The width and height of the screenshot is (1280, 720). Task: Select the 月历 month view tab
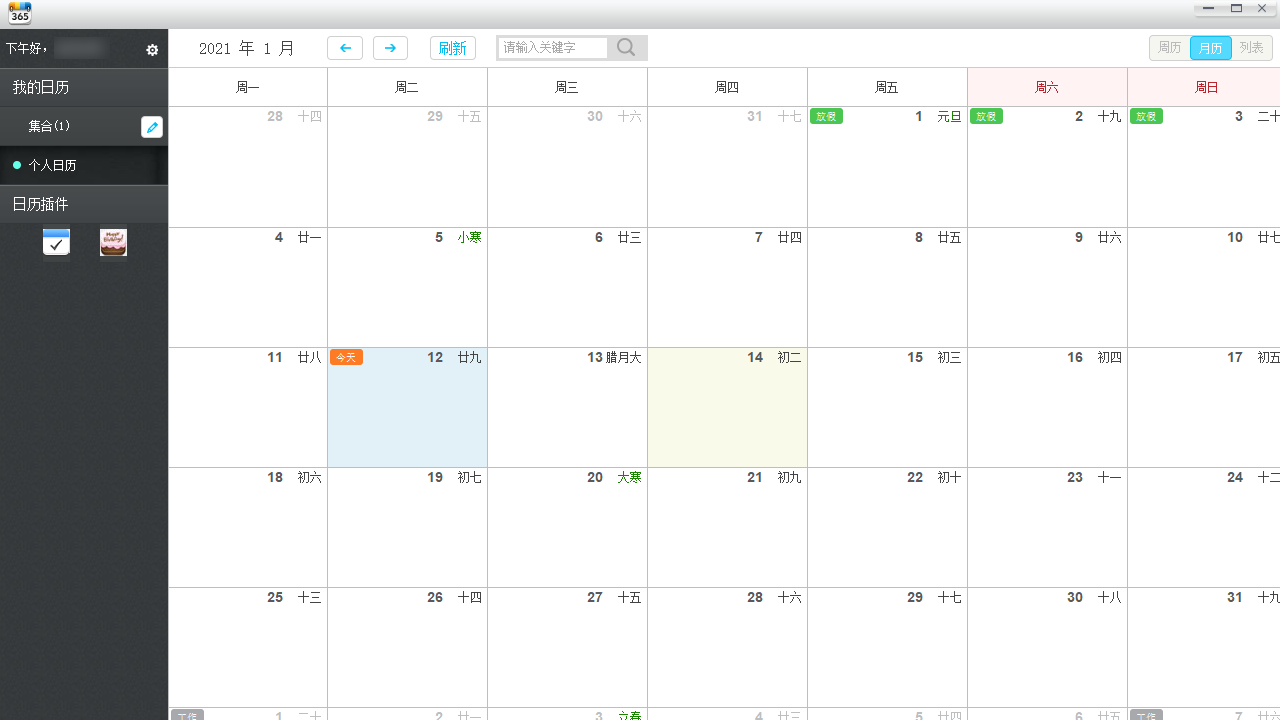(1210, 48)
